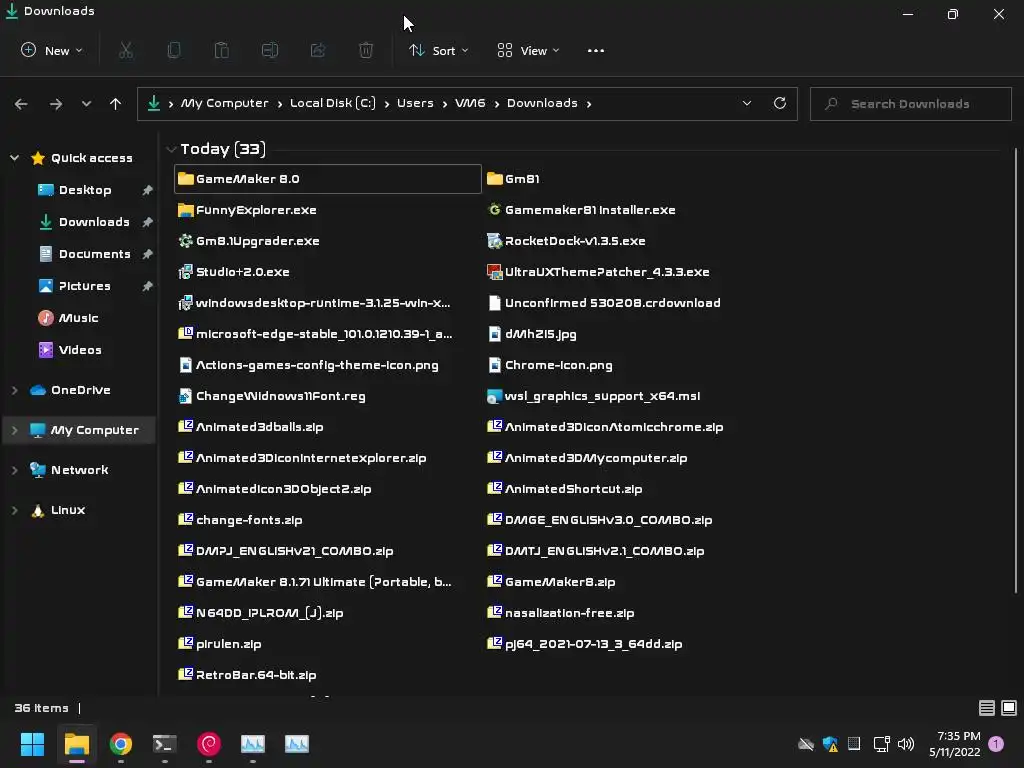Click the Users breadcrumb
This screenshot has width=1024, height=768.
415,103
